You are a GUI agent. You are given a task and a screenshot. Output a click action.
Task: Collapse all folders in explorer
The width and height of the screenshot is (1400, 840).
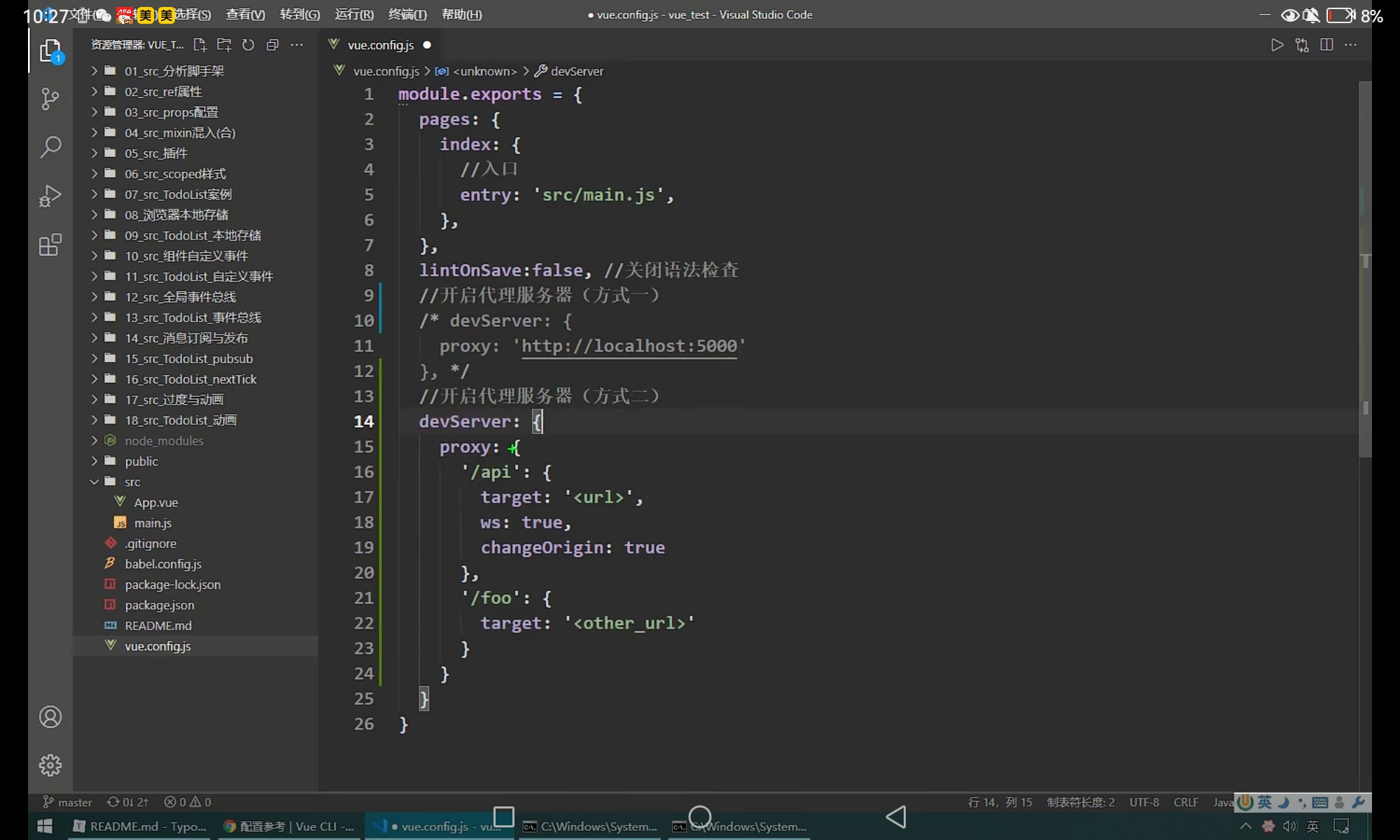click(272, 45)
